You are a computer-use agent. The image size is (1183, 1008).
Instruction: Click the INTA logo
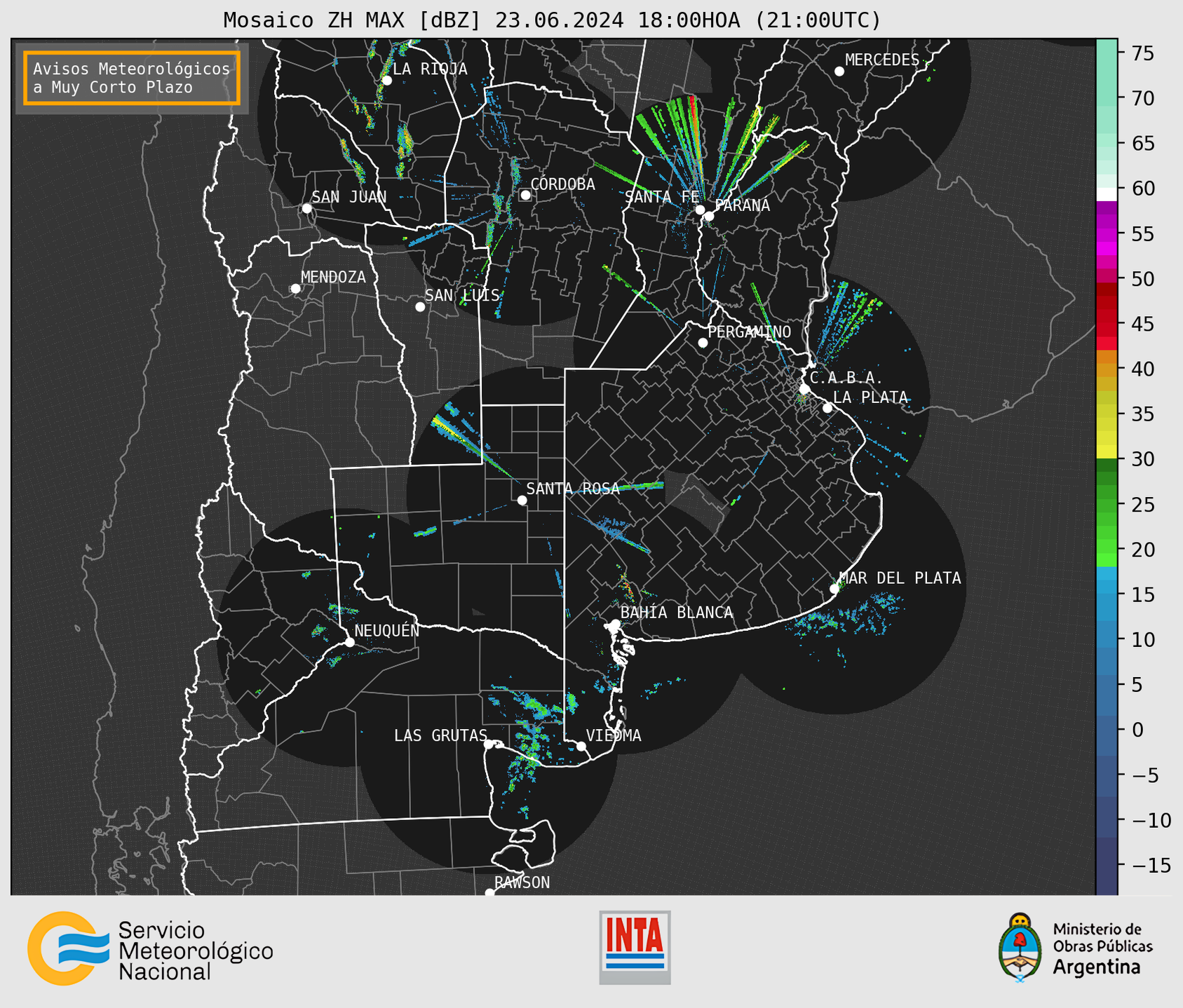pyautogui.click(x=635, y=947)
